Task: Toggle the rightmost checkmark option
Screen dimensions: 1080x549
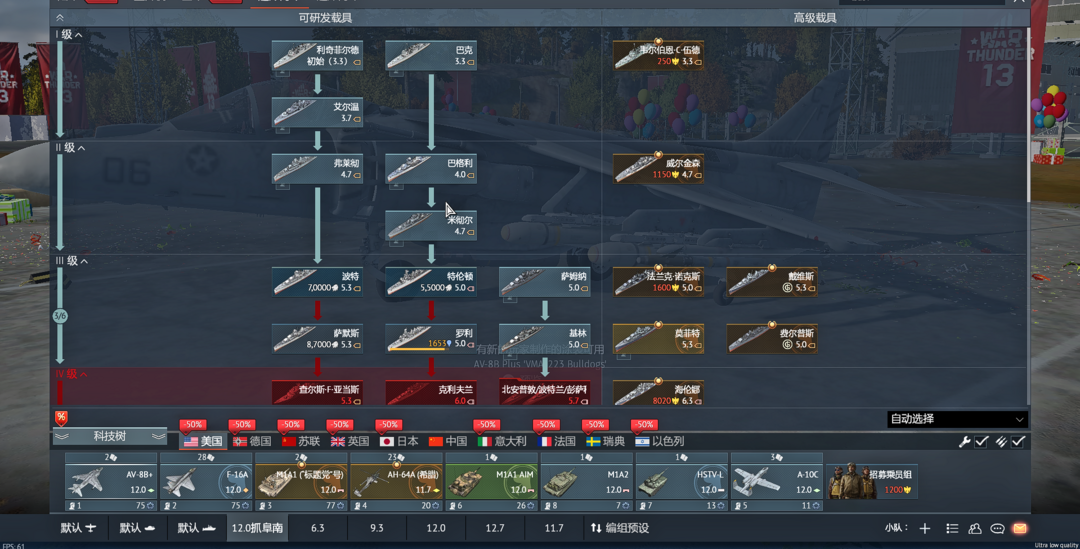Action: (x=1019, y=441)
